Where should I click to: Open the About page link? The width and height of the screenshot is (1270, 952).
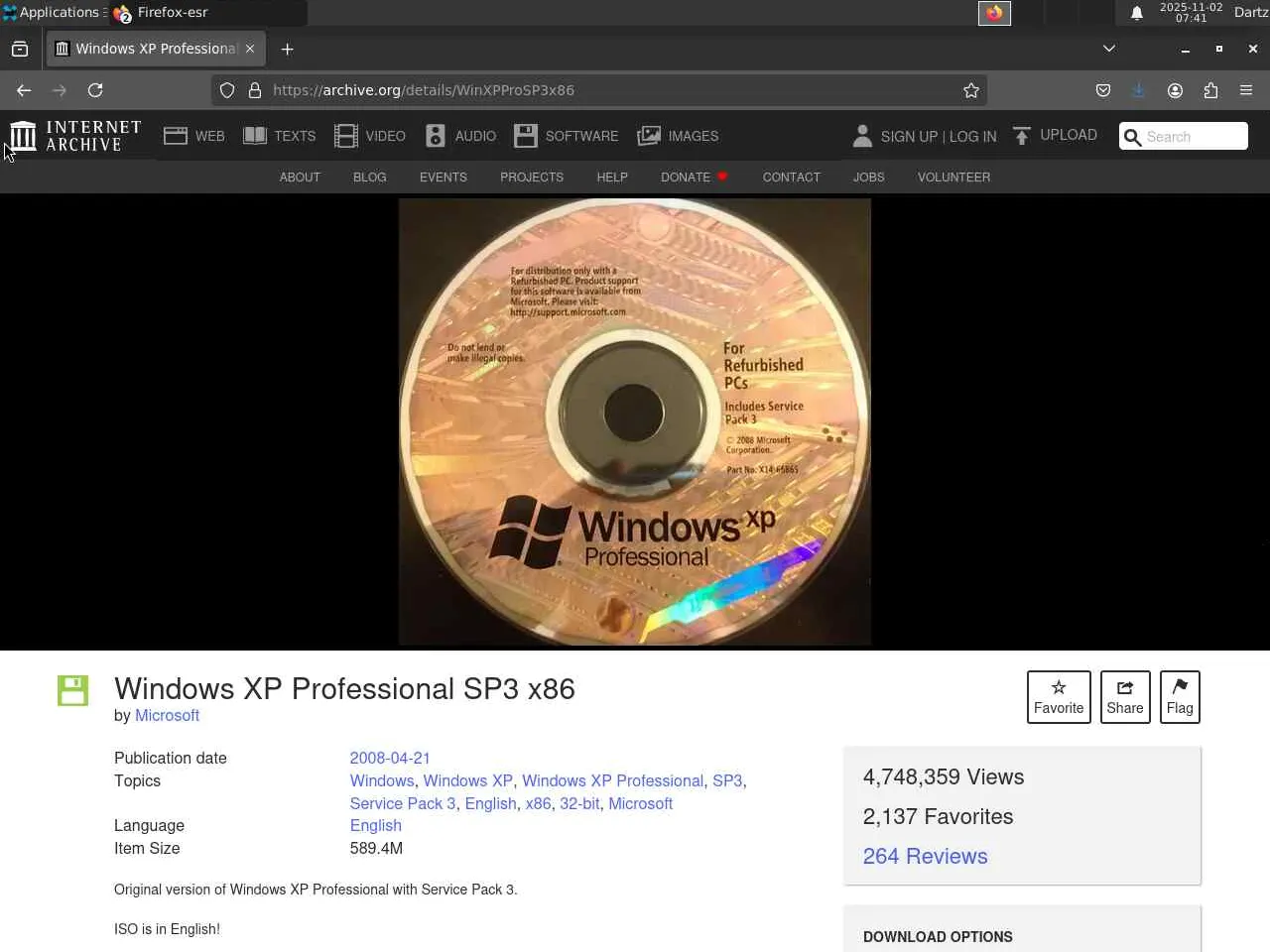(x=300, y=178)
